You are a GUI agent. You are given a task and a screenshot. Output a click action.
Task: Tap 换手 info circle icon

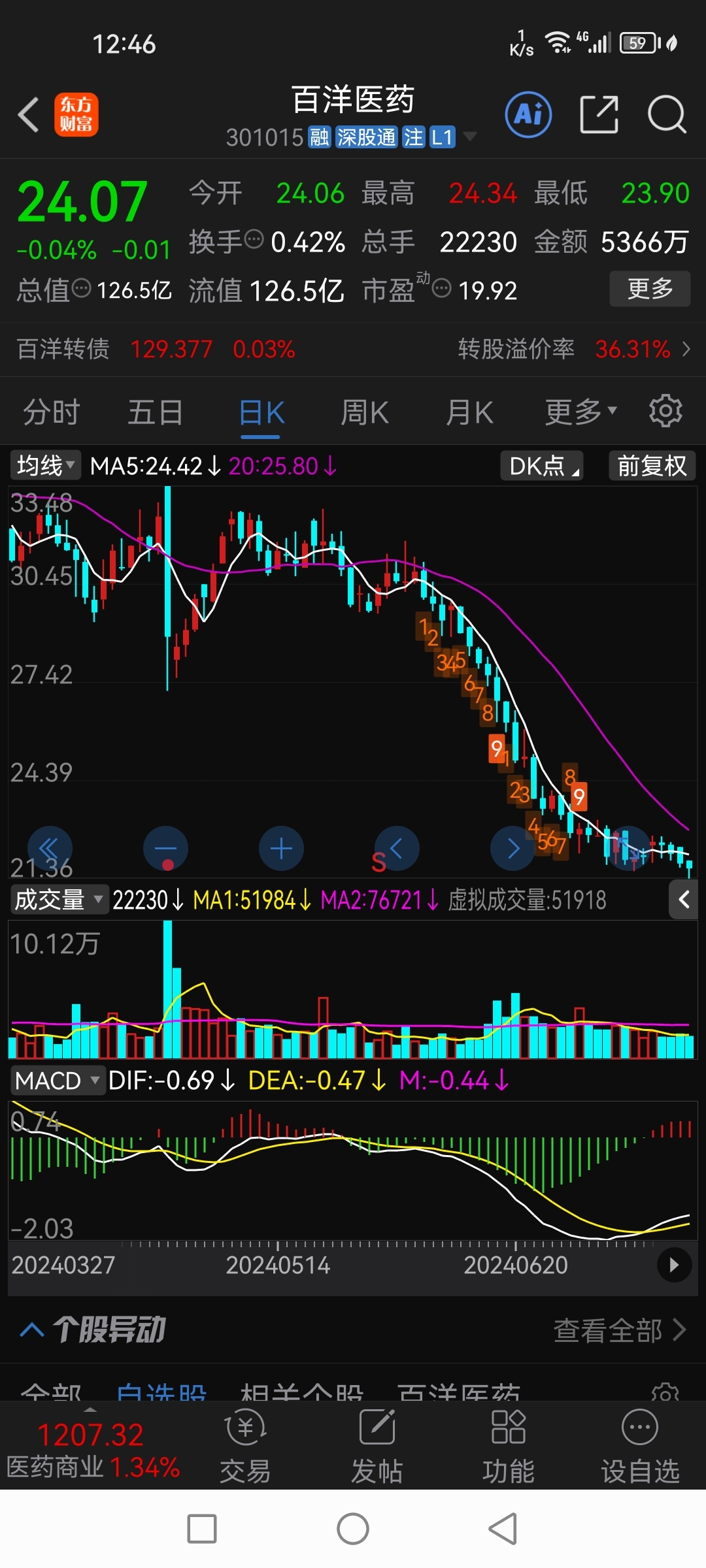point(254,239)
